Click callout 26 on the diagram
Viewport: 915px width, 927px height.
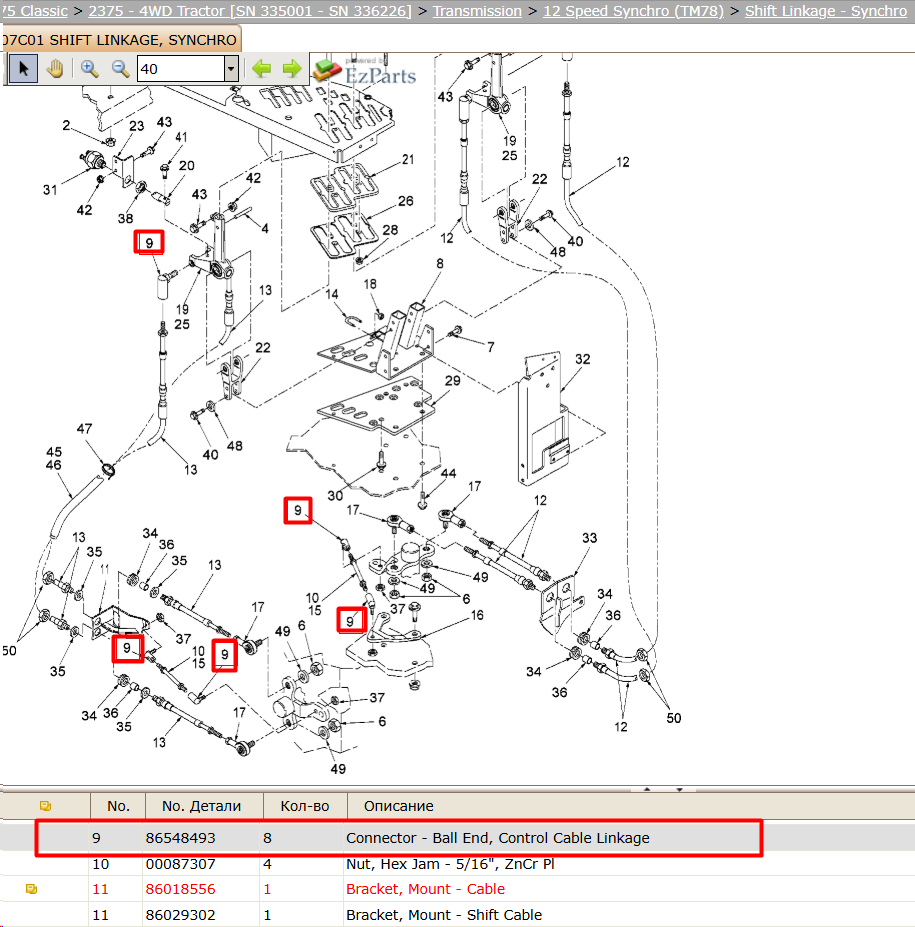[405, 201]
